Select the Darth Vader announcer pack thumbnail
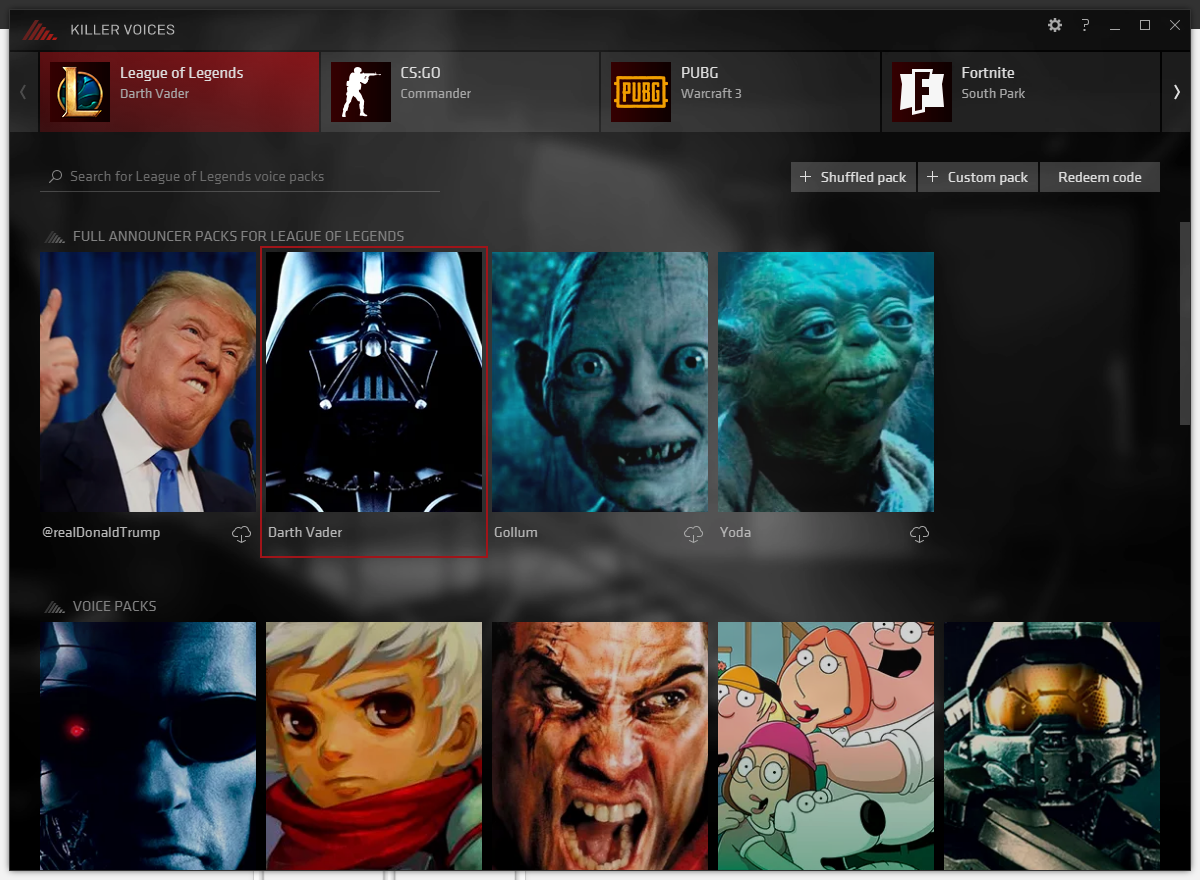 pyautogui.click(x=374, y=382)
